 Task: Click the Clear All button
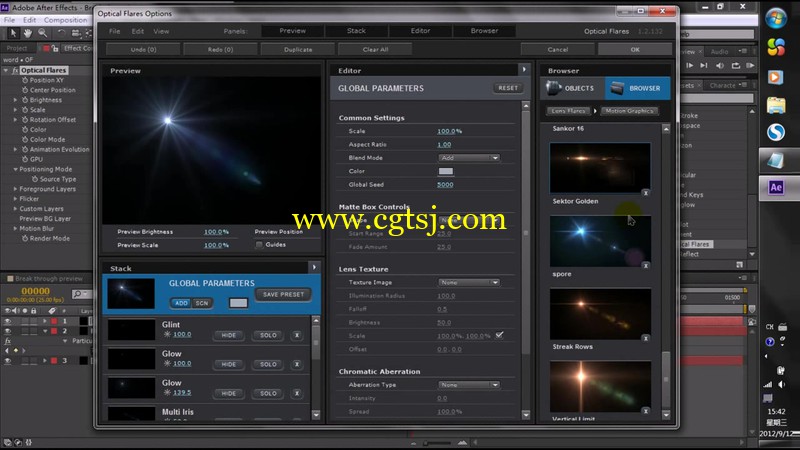pos(376,49)
